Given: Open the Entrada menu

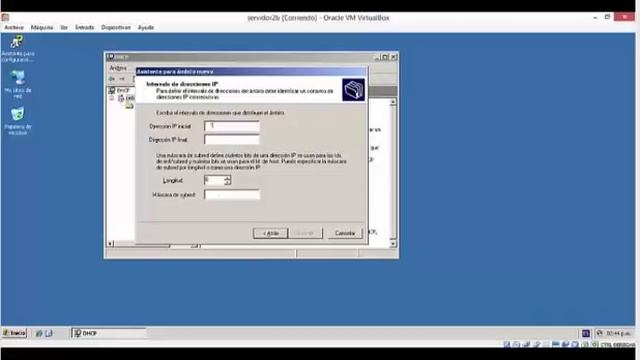Looking at the screenshot, I should pos(84,27).
